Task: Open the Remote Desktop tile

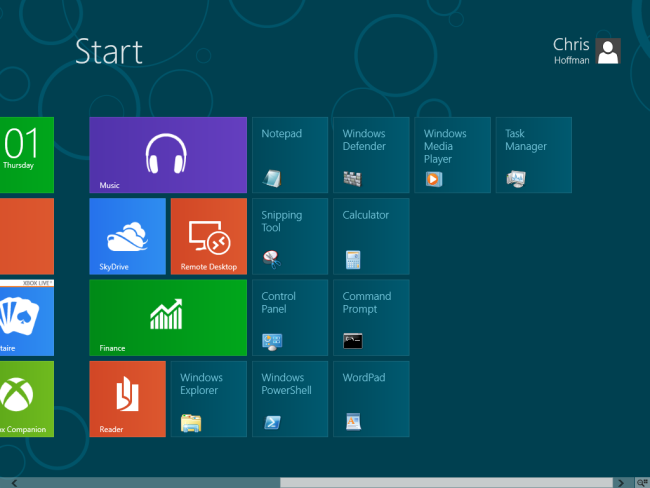Action: pyautogui.click(x=209, y=236)
